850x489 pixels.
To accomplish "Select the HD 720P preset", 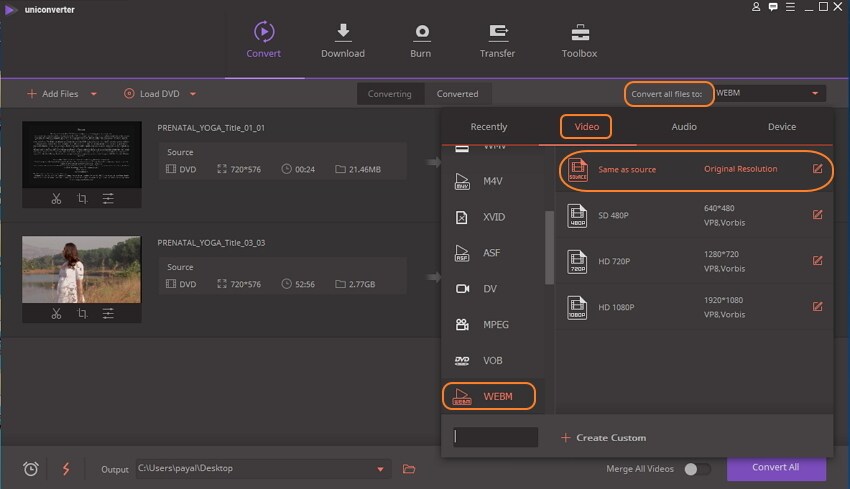I will [694, 261].
